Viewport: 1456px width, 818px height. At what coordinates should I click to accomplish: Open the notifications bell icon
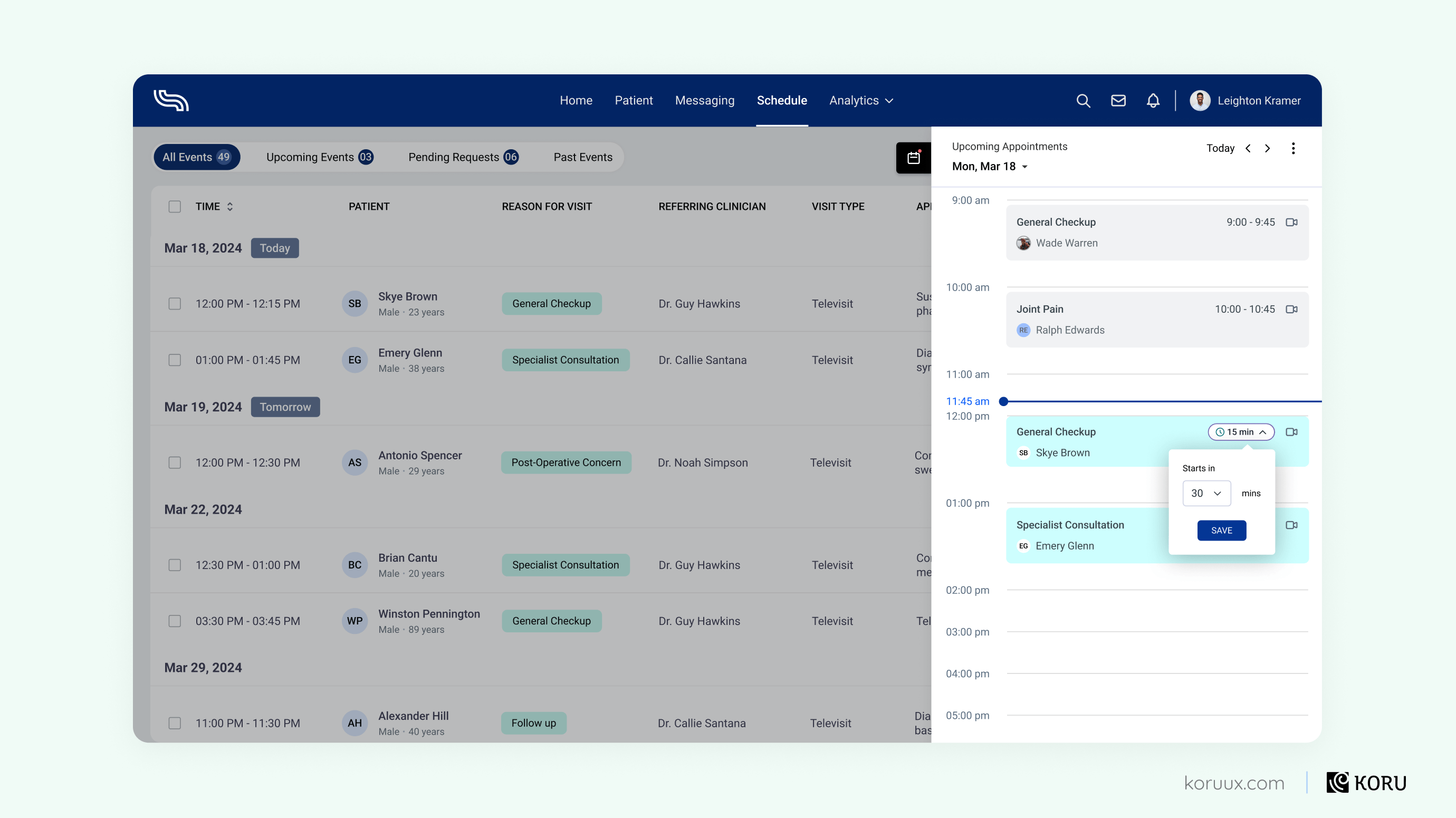[1153, 100]
